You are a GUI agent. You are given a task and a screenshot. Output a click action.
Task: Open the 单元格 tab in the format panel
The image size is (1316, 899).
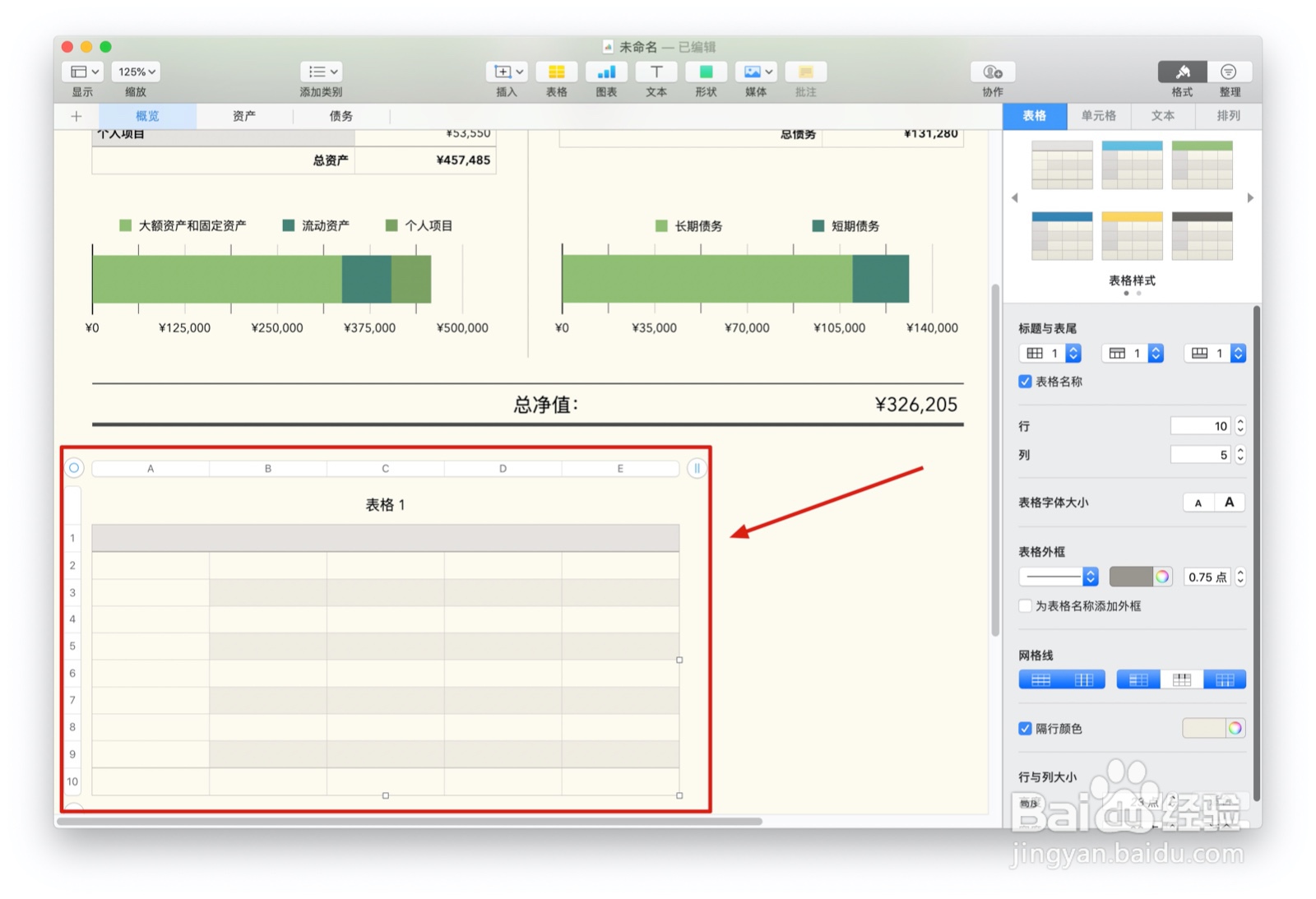pyautogui.click(x=1099, y=116)
